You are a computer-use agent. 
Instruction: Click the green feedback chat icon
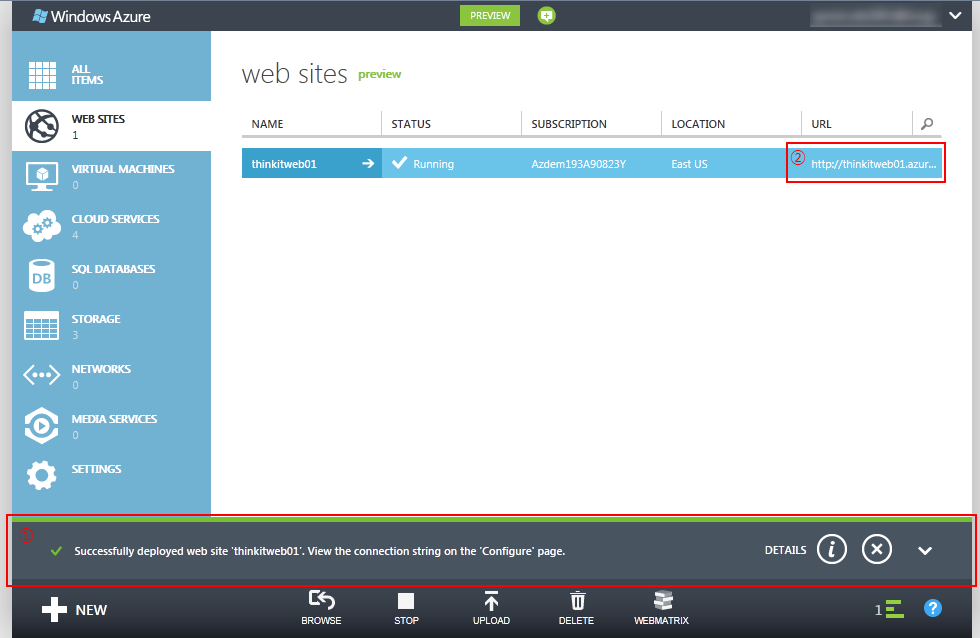[x=546, y=16]
